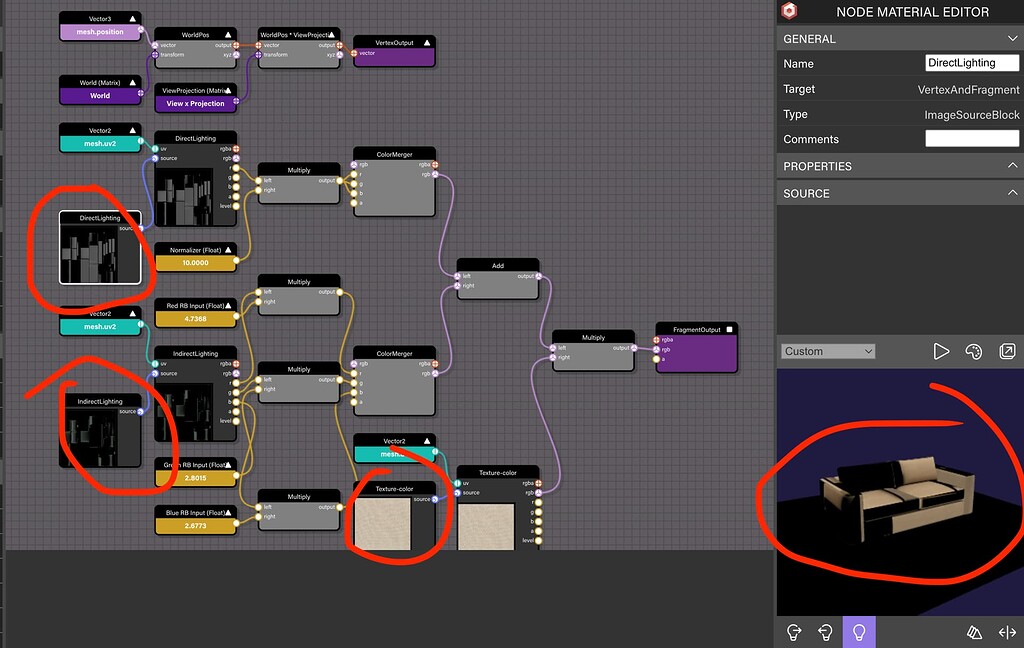This screenshot has height=648, width=1024.
Task: Click the right input port of Add node
Action: tap(457, 285)
